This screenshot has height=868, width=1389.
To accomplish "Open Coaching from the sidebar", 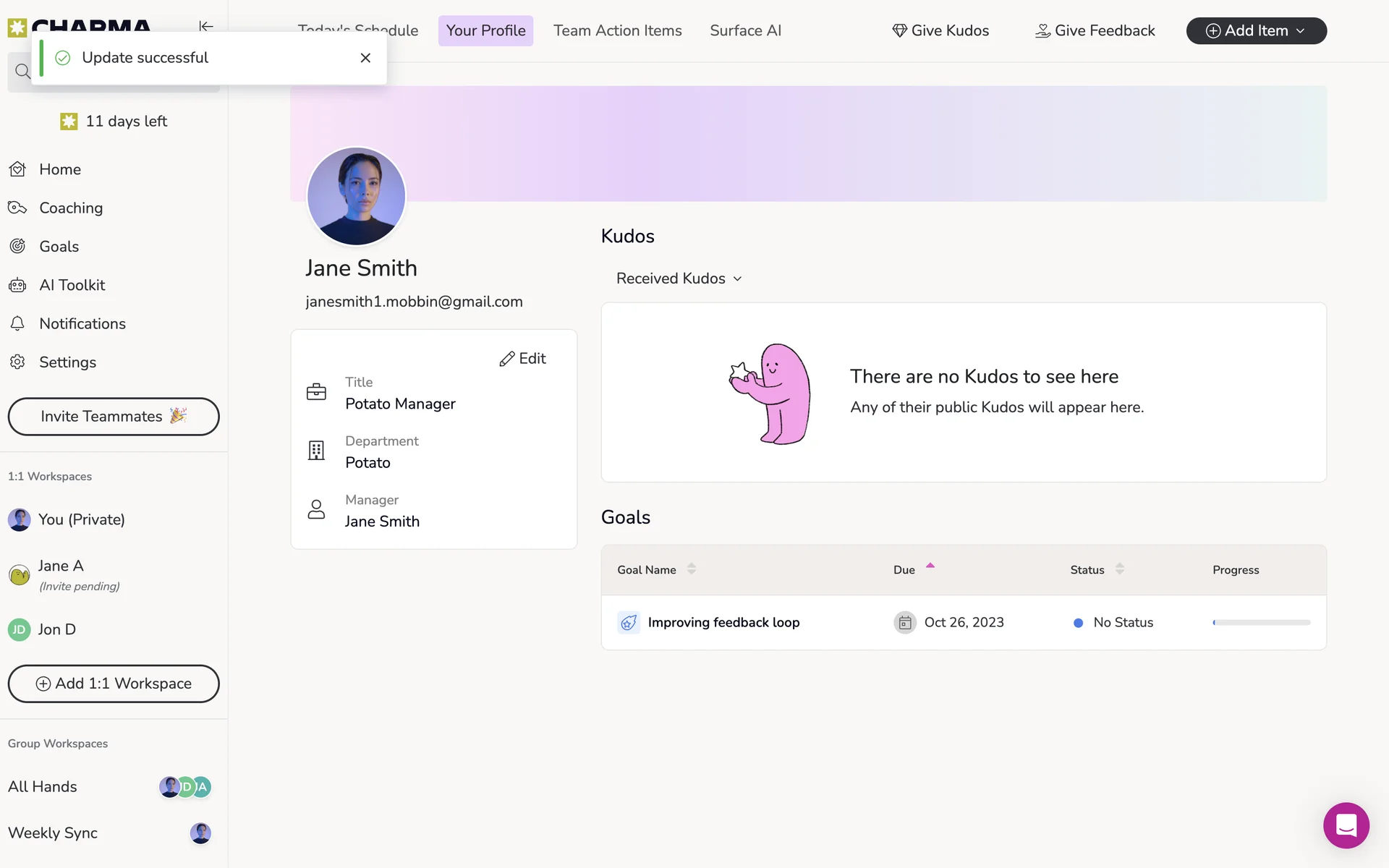I will (70, 208).
